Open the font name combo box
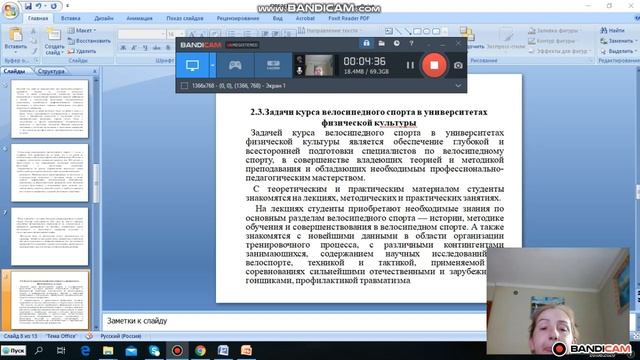Viewport: 640px width, 360px height. pyautogui.click(x=142, y=34)
